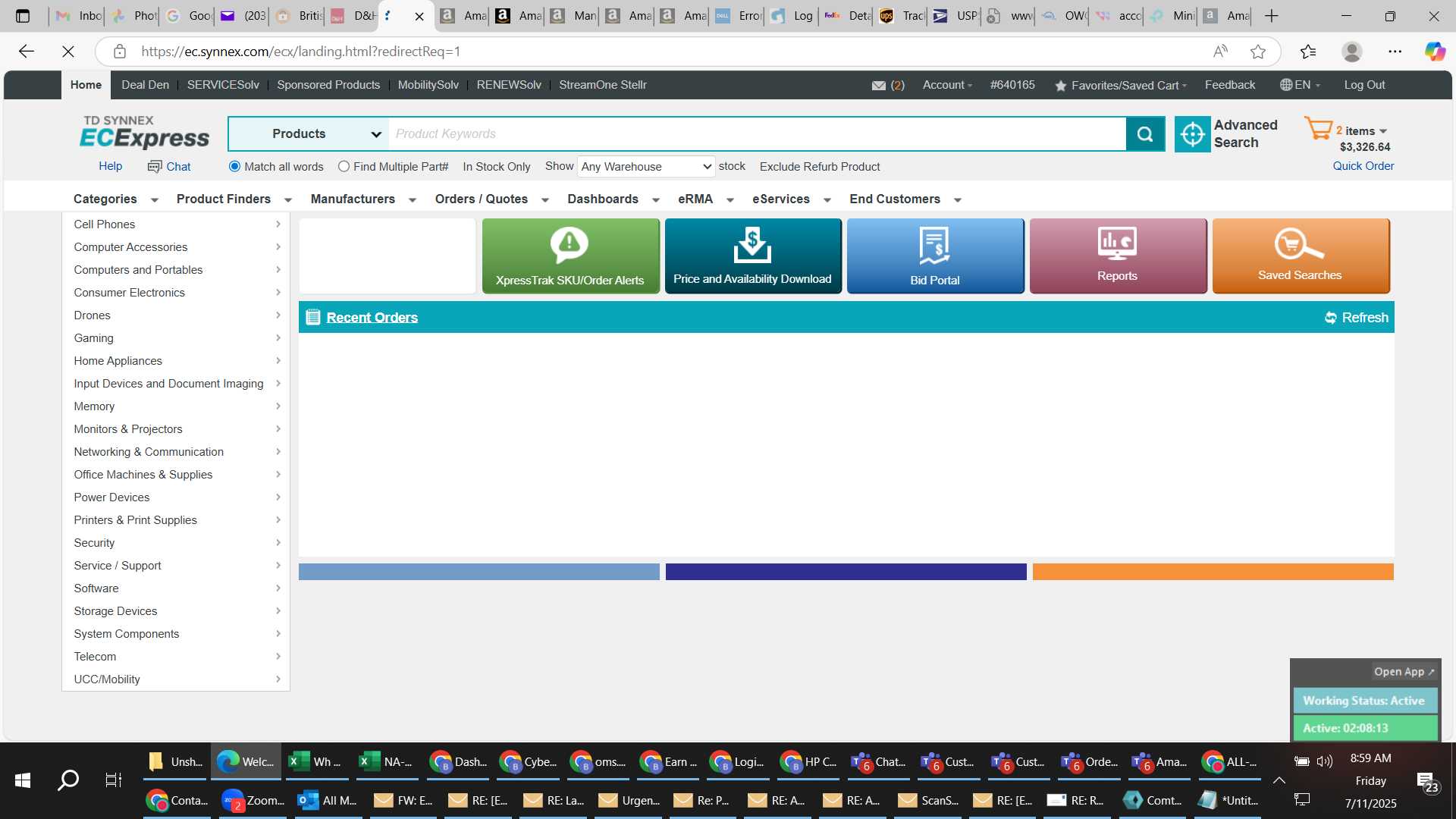Open Price and Availability Download tile
Image resolution: width=1456 pixels, height=819 pixels.
(x=753, y=256)
